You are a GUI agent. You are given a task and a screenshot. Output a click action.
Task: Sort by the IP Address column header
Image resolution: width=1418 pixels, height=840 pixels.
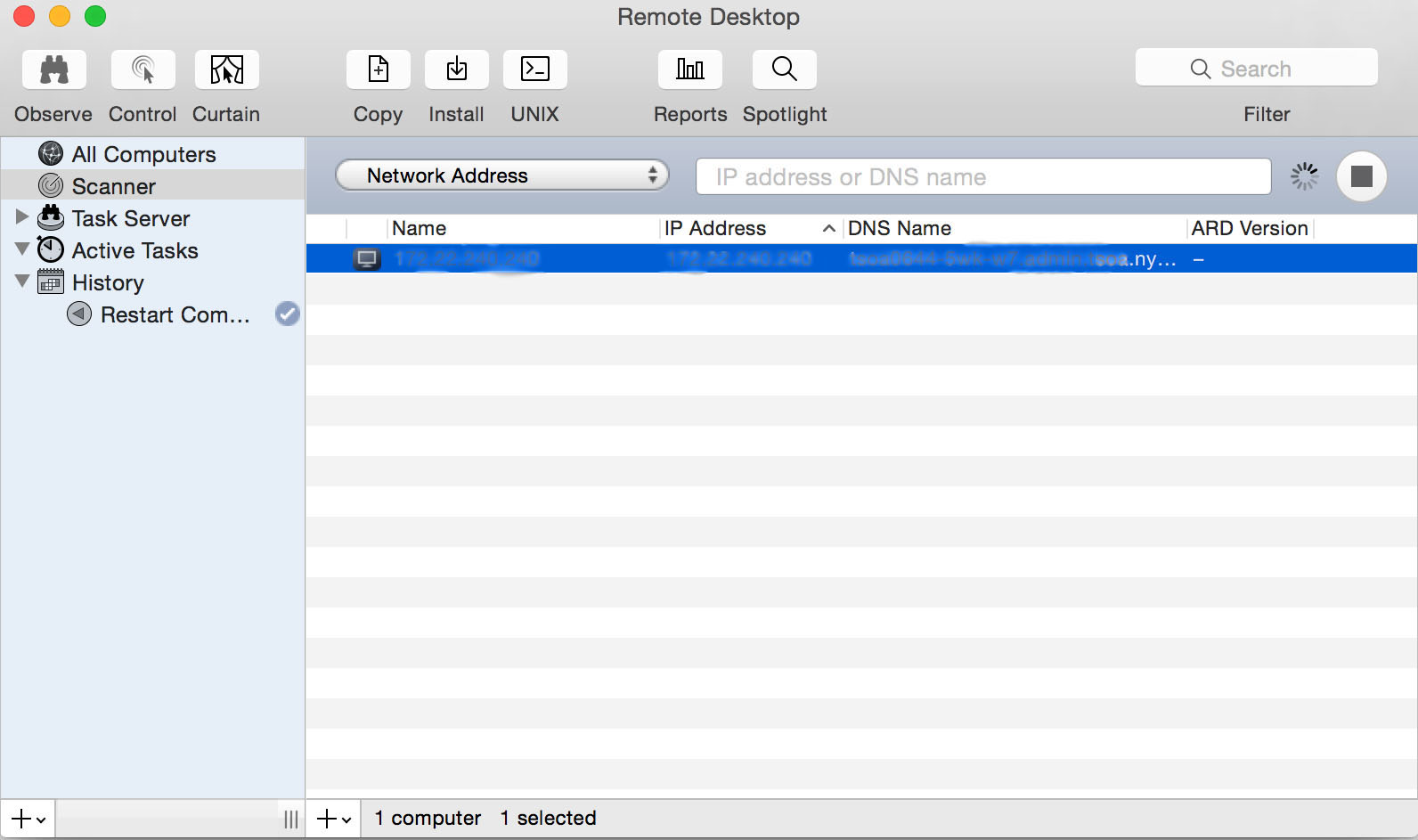[x=715, y=228]
